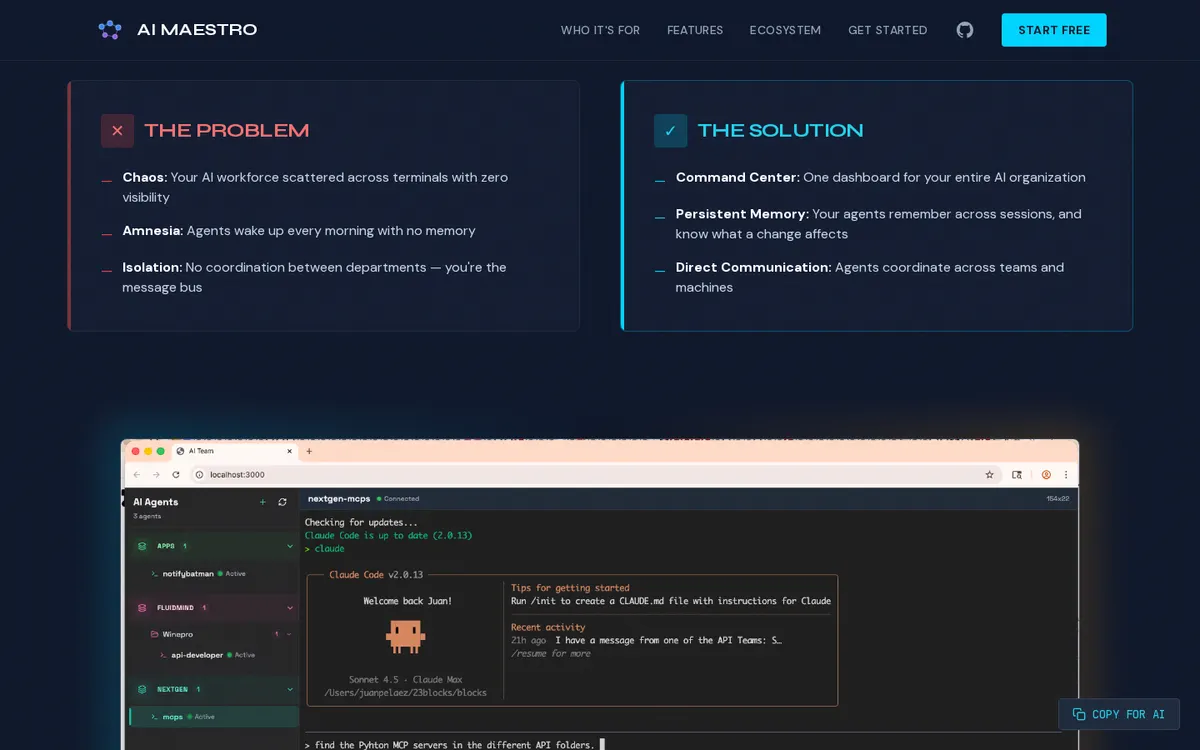Click the "Claude Code v2.0.13" box title
The width and height of the screenshot is (1200, 750).
376,575
